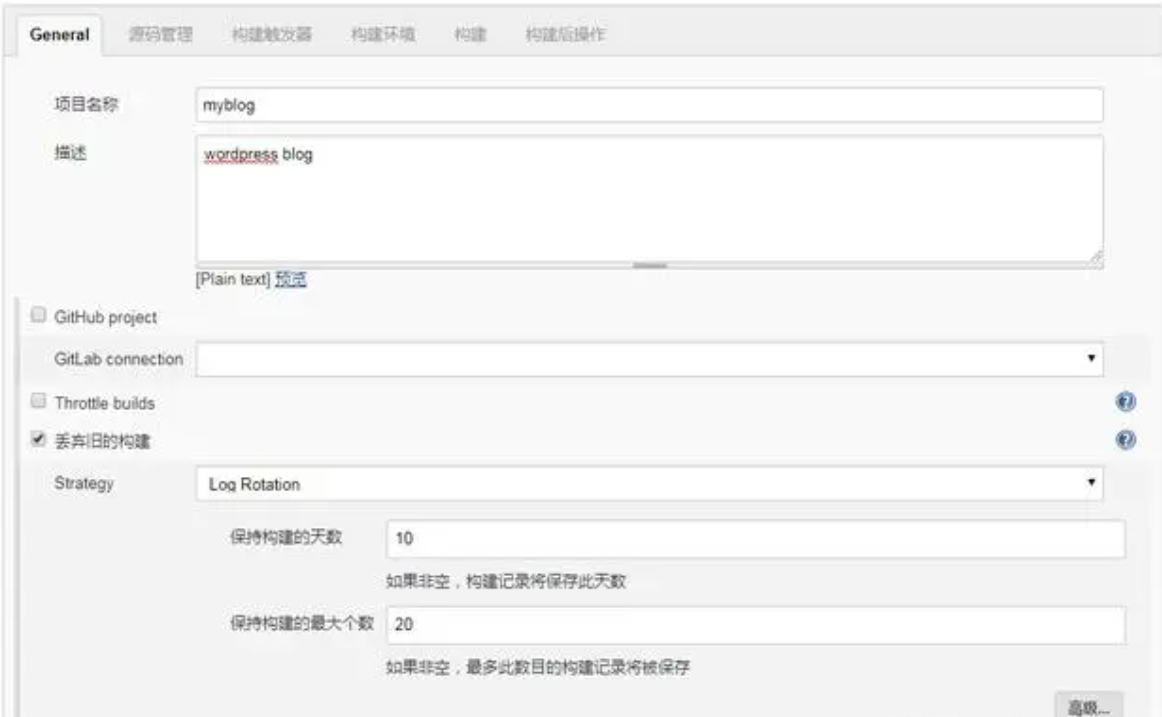Select the General tab
The height and width of the screenshot is (717, 1162).
[x=60, y=35]
